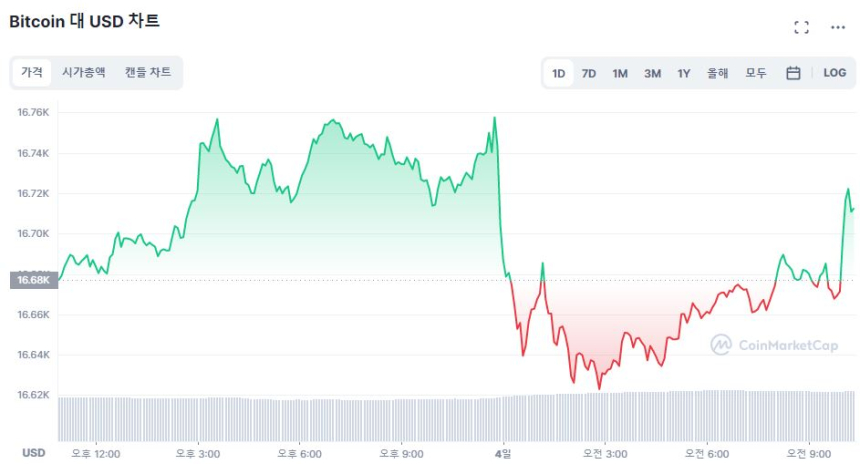Select the 올해 (this year) range

pos(717,73)
